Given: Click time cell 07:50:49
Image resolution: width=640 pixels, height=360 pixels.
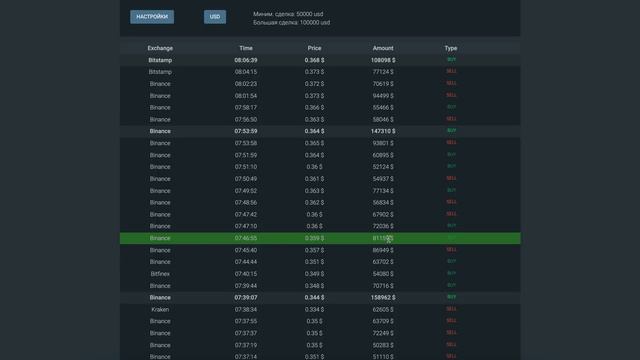Looking at the screenshot, I should tap(246, 179).
